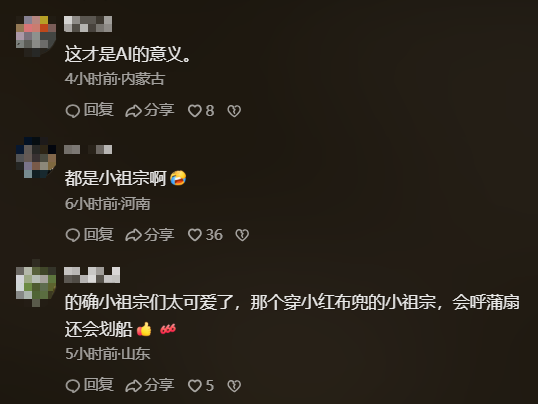Like the comment with 36 likes
This screenshot has height=404, width=538.
pos(205,235)
